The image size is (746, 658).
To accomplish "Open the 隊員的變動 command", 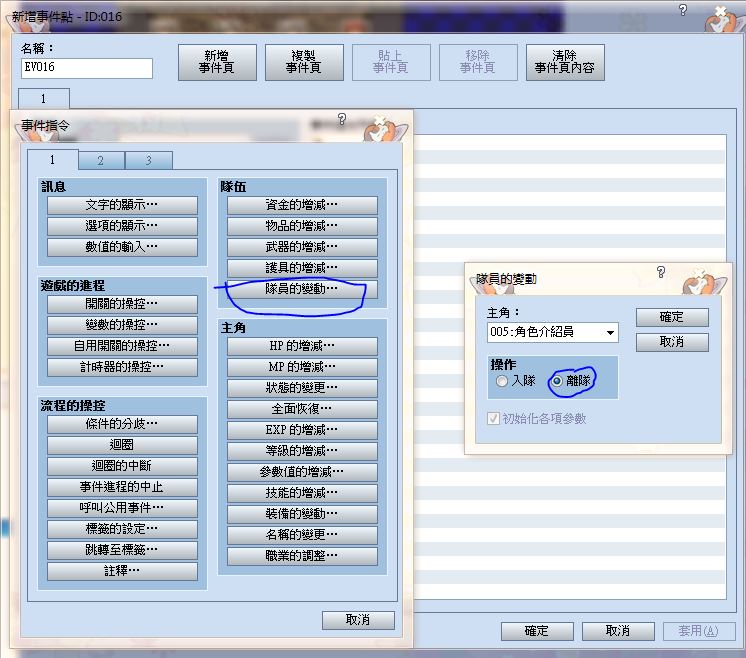I will click(302, 289).
